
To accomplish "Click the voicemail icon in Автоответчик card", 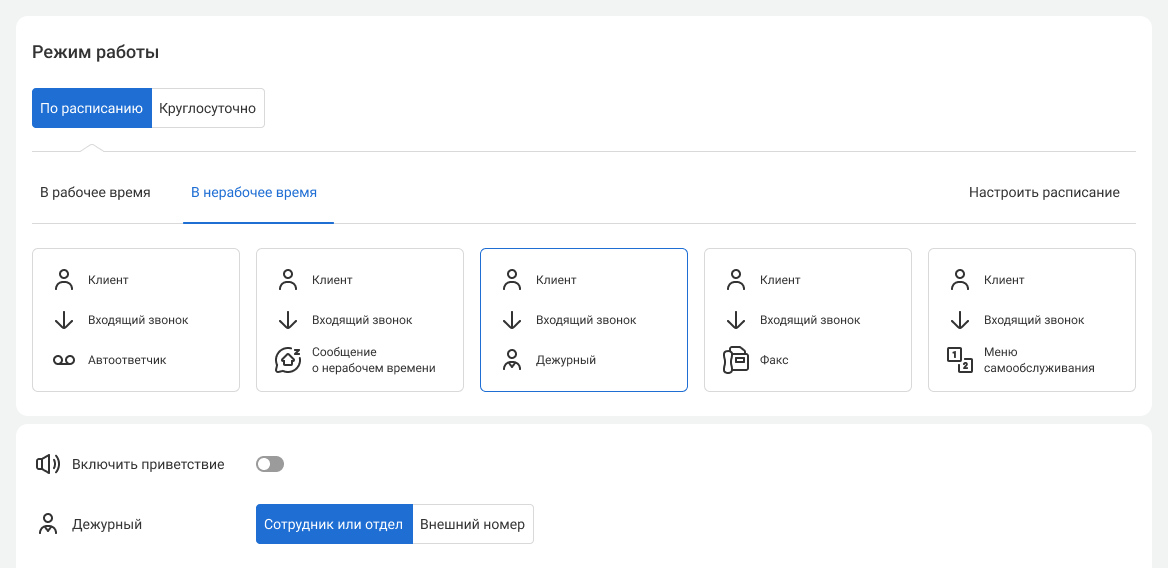I will (x=64, y=360).
